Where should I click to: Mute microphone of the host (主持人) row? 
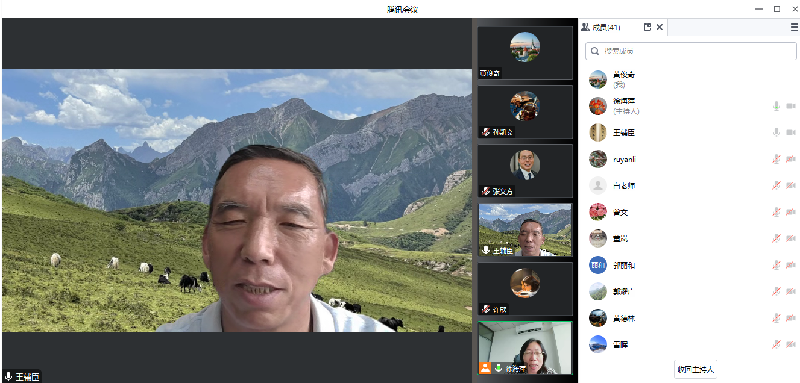pos(776,106)
